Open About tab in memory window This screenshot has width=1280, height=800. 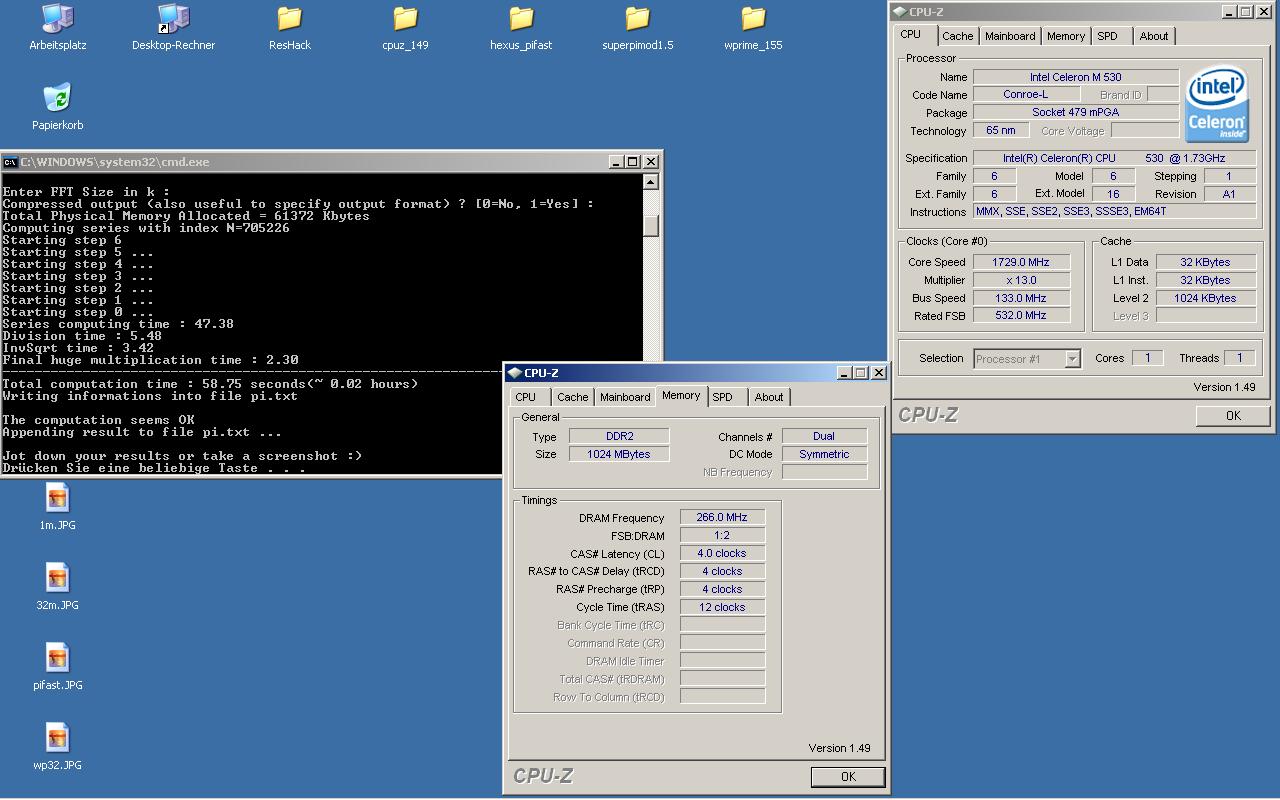point(769,397)
